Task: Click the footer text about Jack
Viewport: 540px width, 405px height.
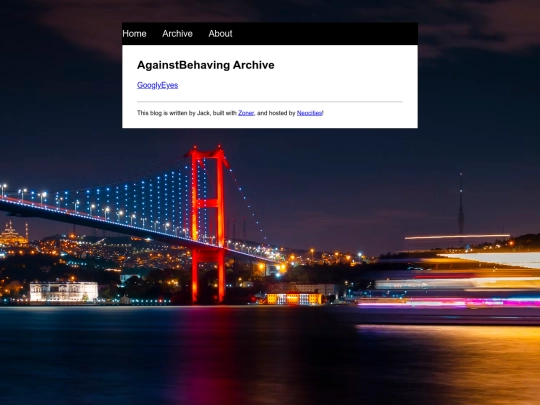Action: [x=230, y=113]
